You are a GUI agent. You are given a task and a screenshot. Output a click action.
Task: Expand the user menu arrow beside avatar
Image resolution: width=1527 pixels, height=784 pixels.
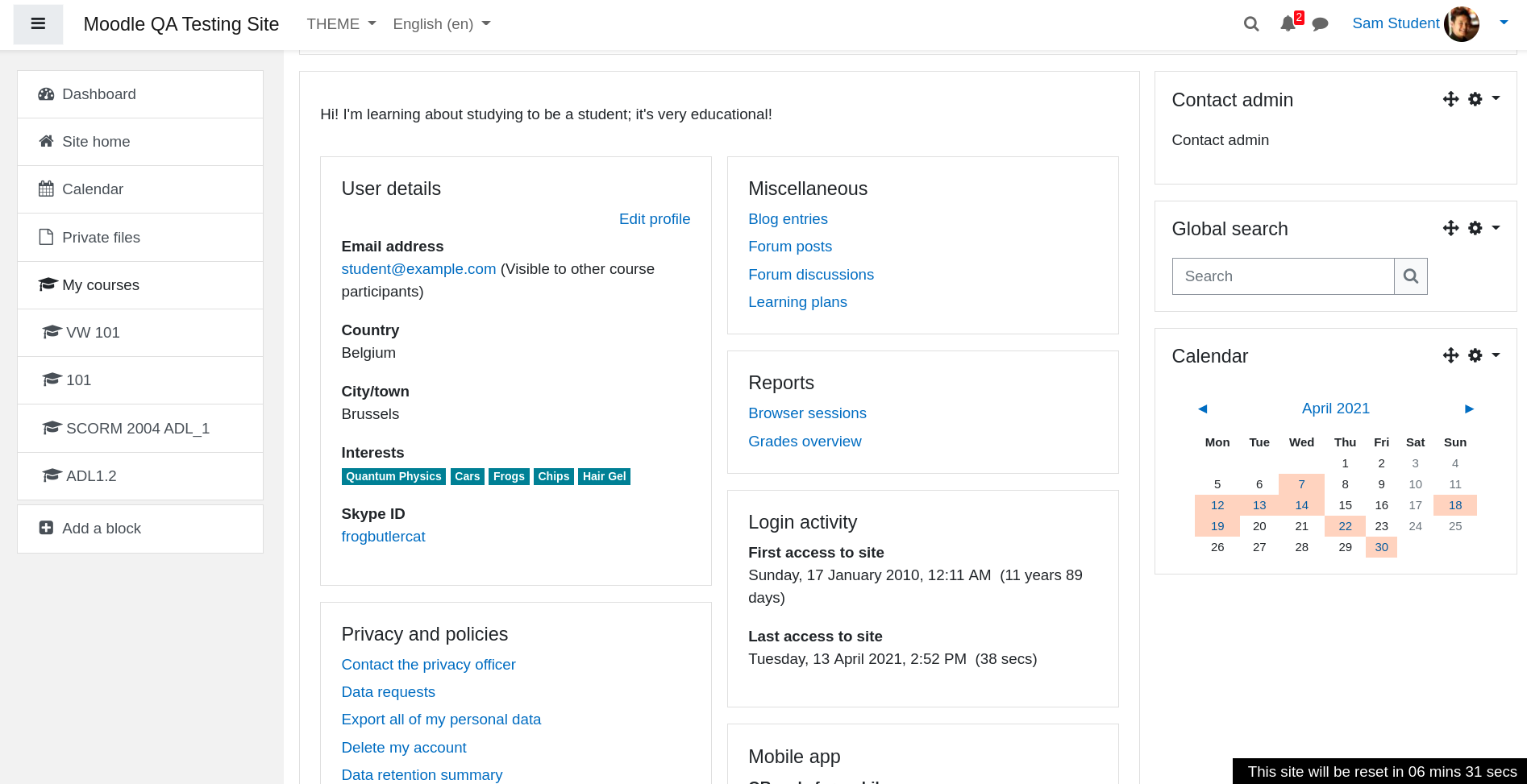(x=1504, y=23)
